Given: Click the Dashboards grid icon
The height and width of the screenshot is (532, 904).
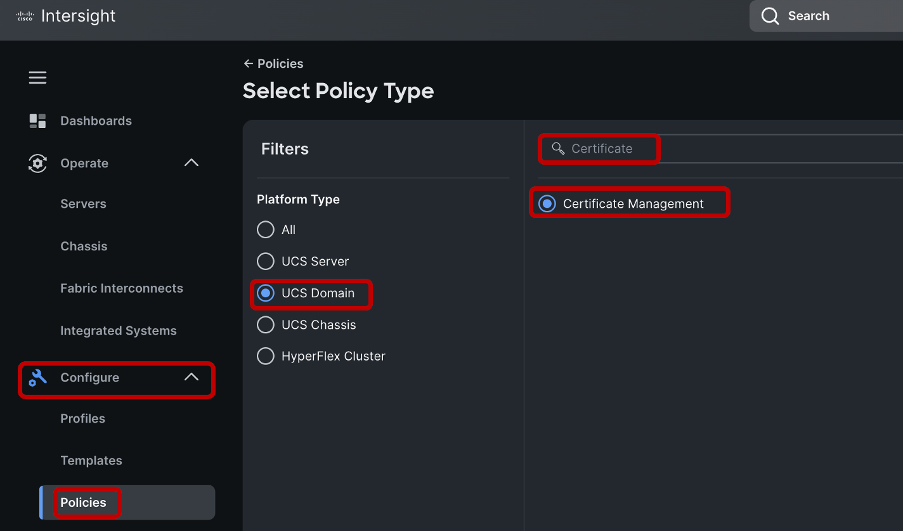Looking at the screenshot, I should click(x=37, y=120).
